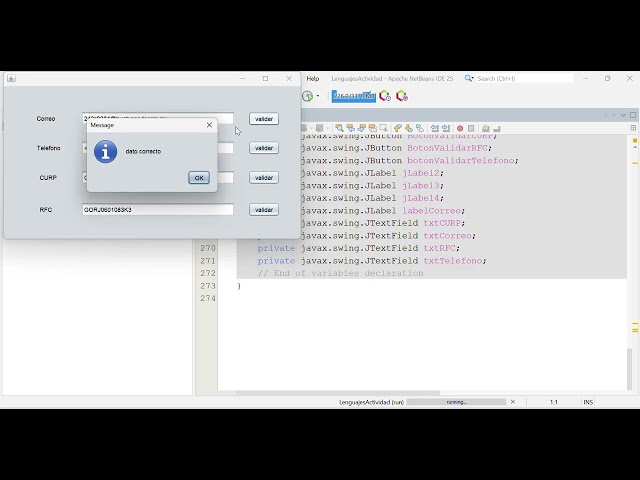Click validar button in the RFC row
The height and width of the screenshot is (480, 640).
(x=264, y=209)
